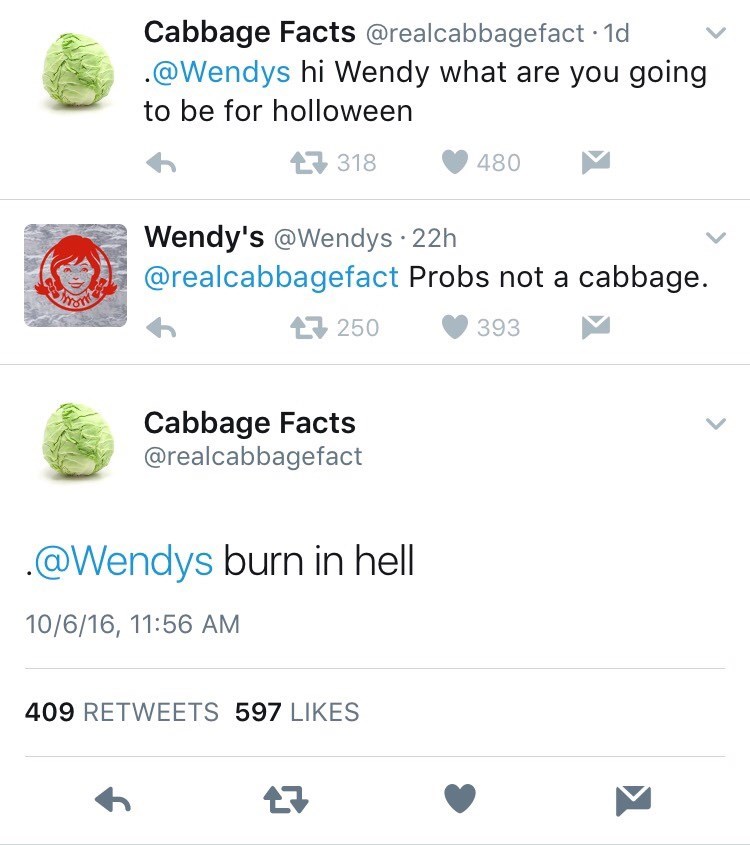Screen dimensions: 750x845
Task: Reply to Cabbage Facts' Halloween question tweet
Action: pyautogui.click(x=161, y=163)
